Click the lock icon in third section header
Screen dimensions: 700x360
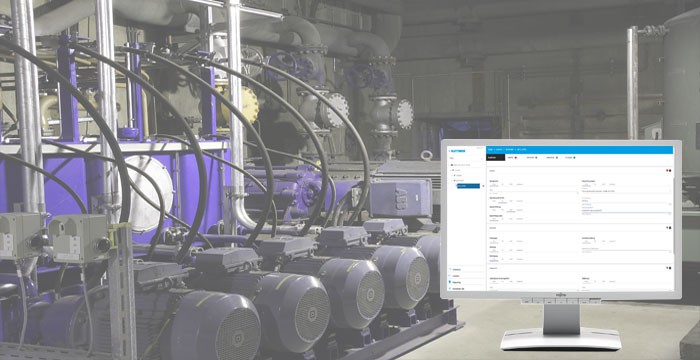[670, 268]
